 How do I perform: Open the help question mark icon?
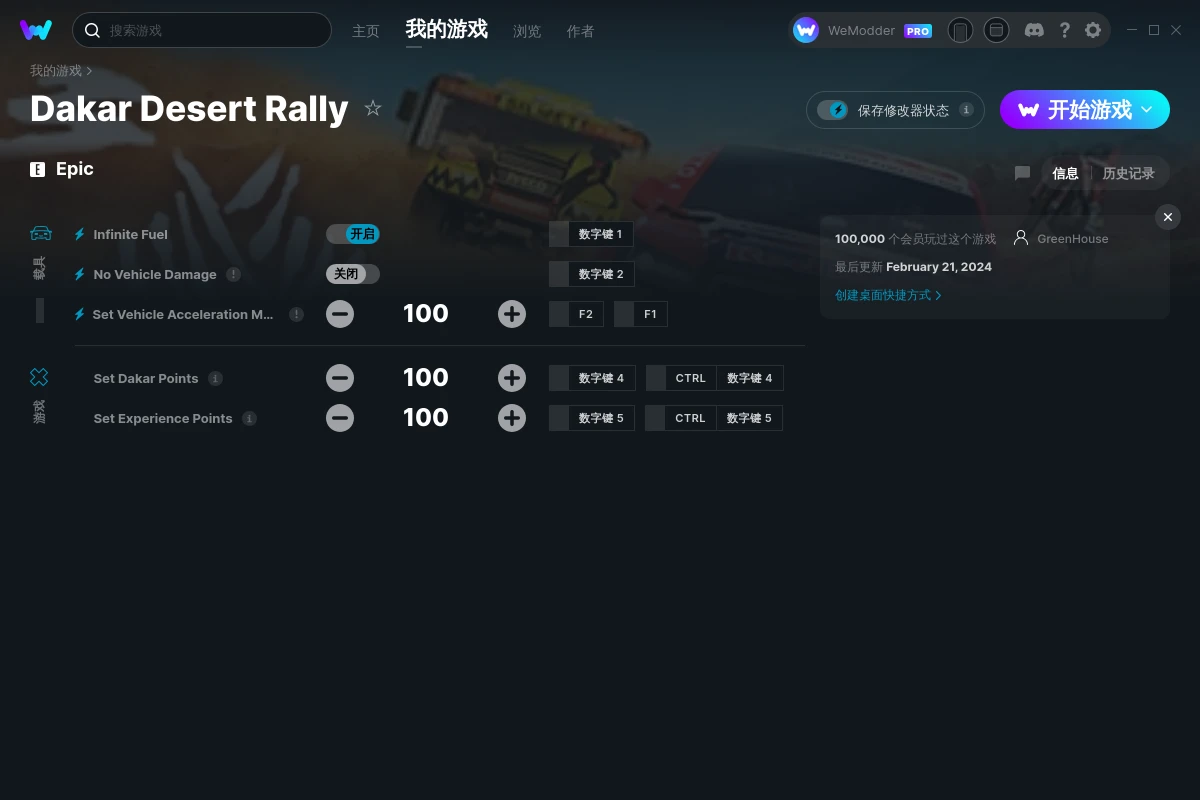pos(1064,30)
